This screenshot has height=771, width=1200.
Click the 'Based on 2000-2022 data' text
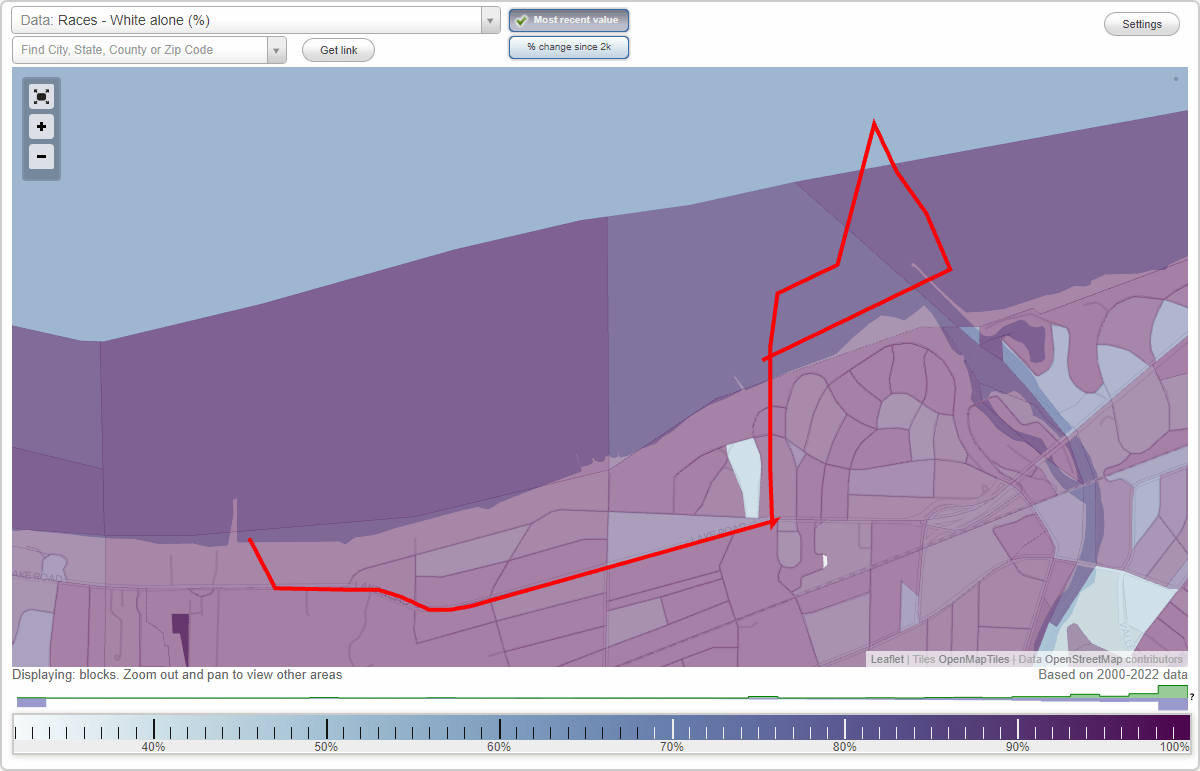(x=1113, y=675)
